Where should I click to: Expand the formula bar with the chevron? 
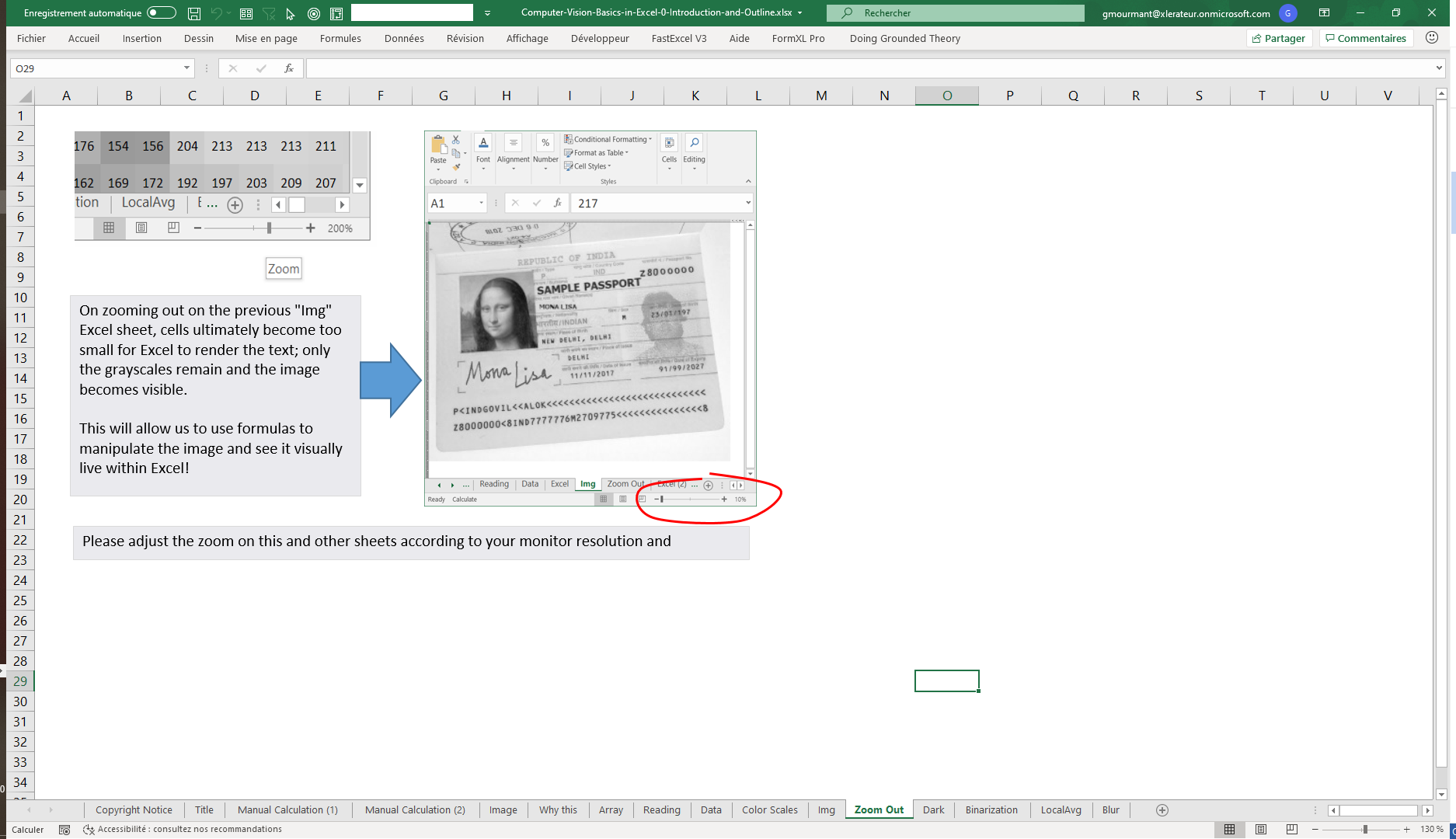(x=1439, y=68)
